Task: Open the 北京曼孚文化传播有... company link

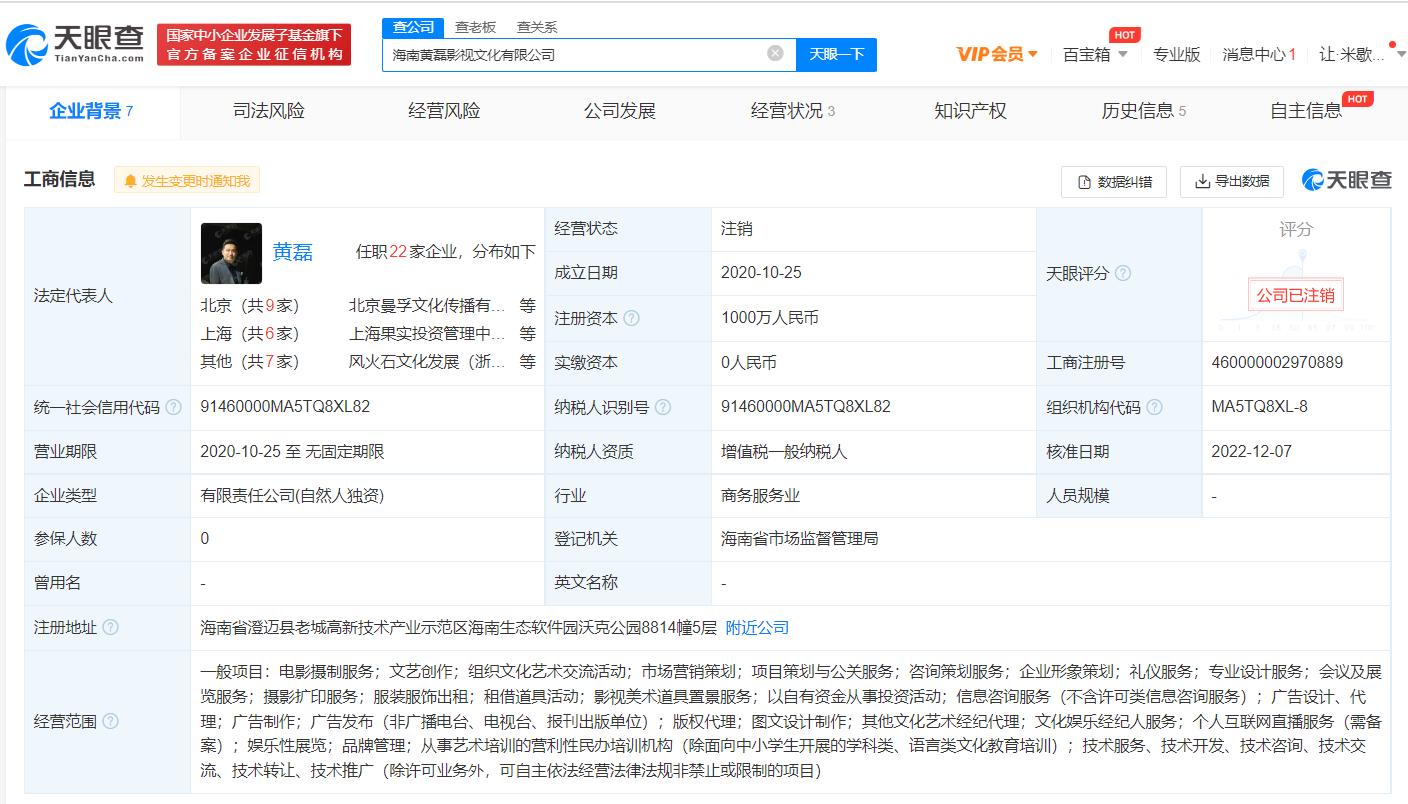Action: point(427,306)
